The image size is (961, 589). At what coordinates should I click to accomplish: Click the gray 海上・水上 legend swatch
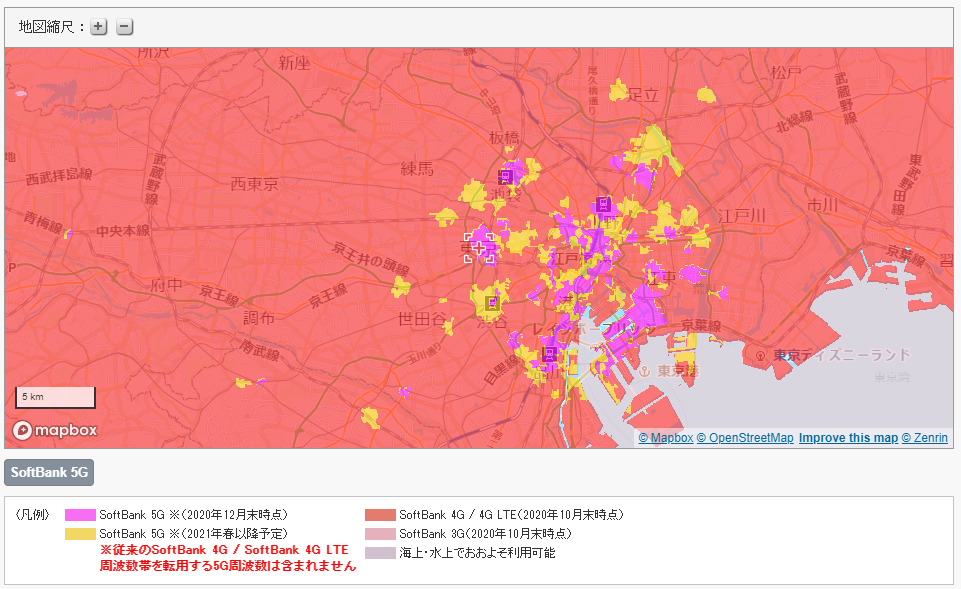381,553
